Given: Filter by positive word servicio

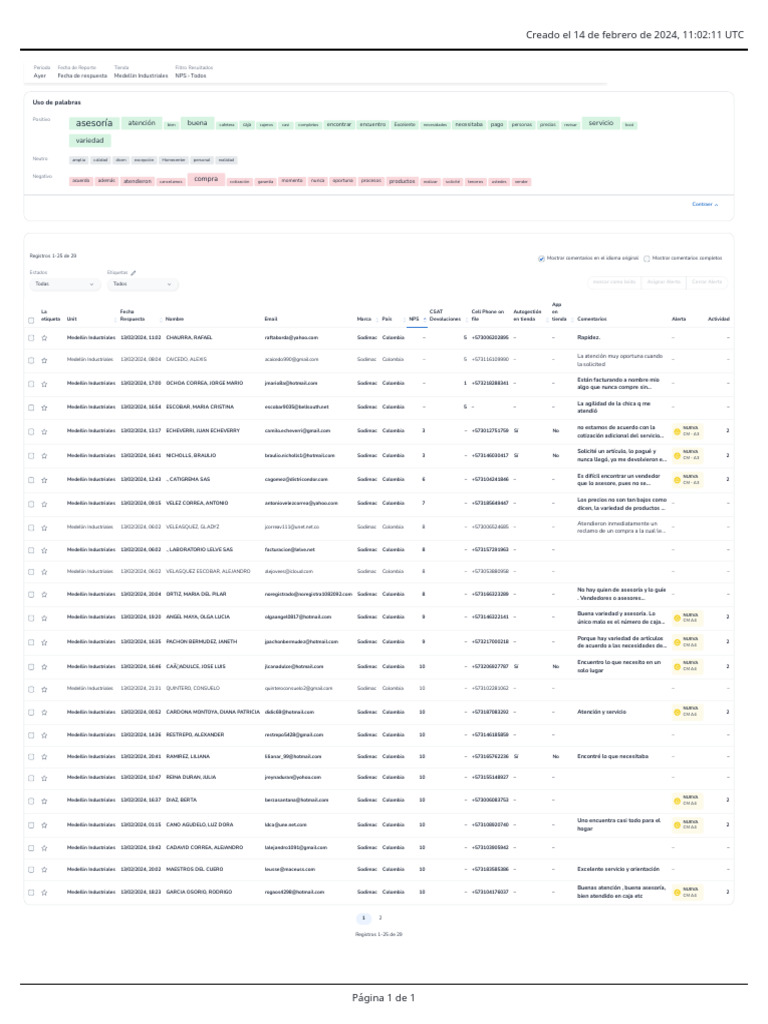Looking at the screenshot, I should [601, 123].
